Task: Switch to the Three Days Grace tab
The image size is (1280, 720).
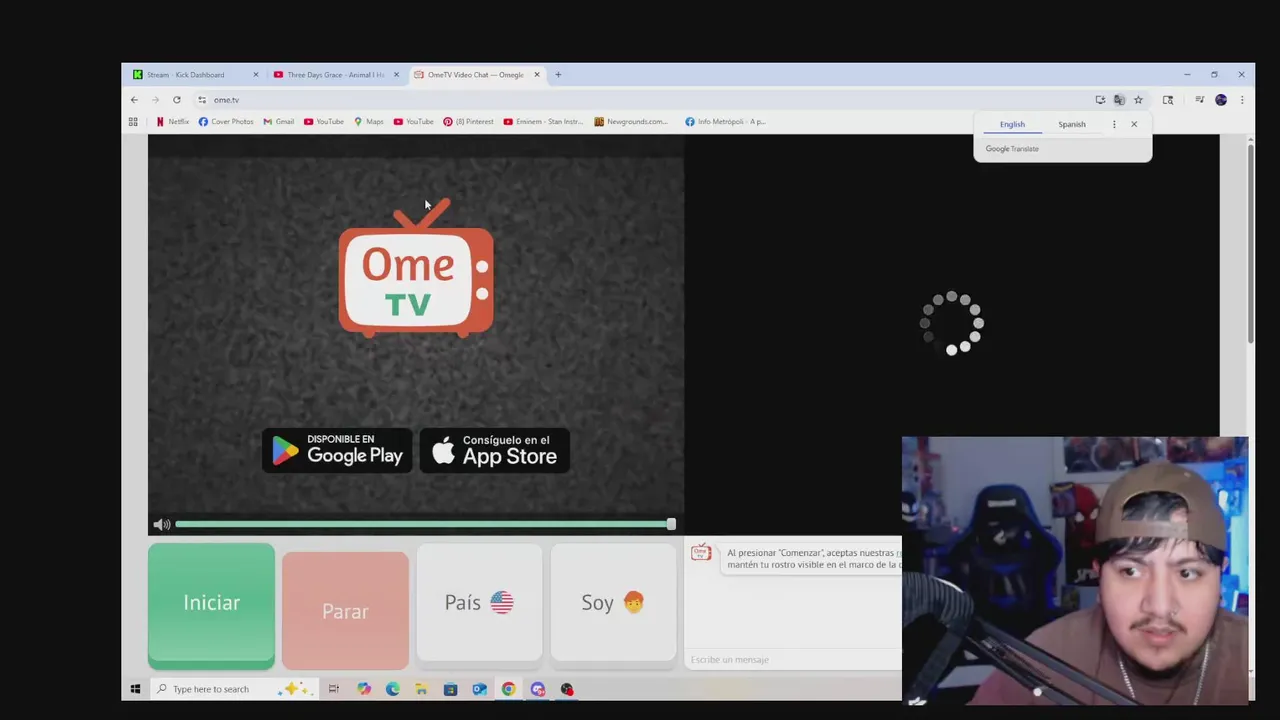Action: [x=335, y=75]
